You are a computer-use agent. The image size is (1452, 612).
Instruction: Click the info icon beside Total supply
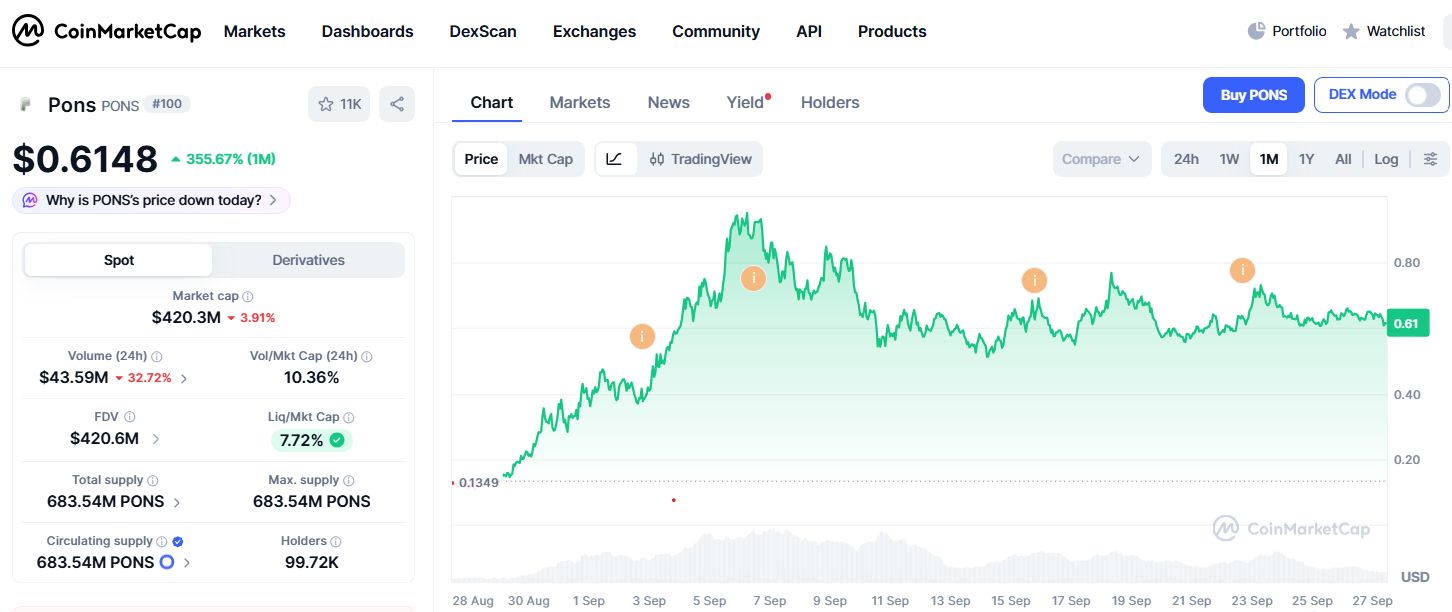tap(152, 480)
